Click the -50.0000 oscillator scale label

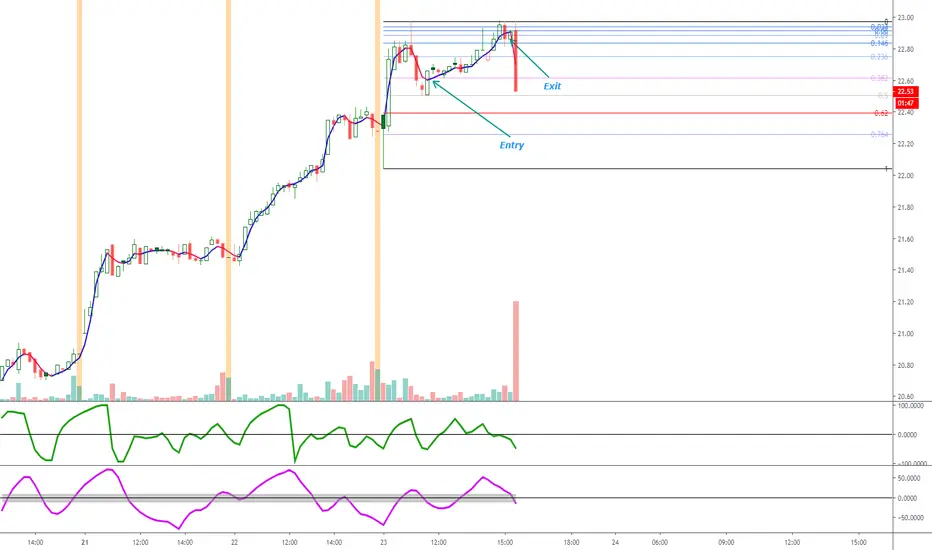coord(911,518)
